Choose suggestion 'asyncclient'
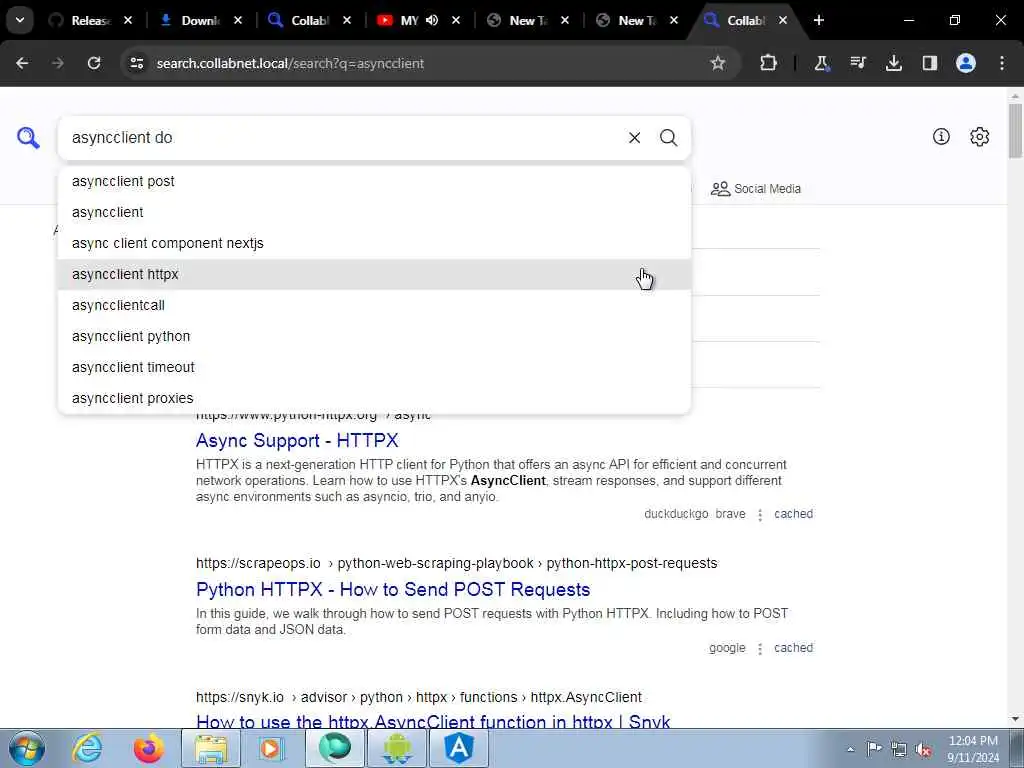 [x=374, y=212]
